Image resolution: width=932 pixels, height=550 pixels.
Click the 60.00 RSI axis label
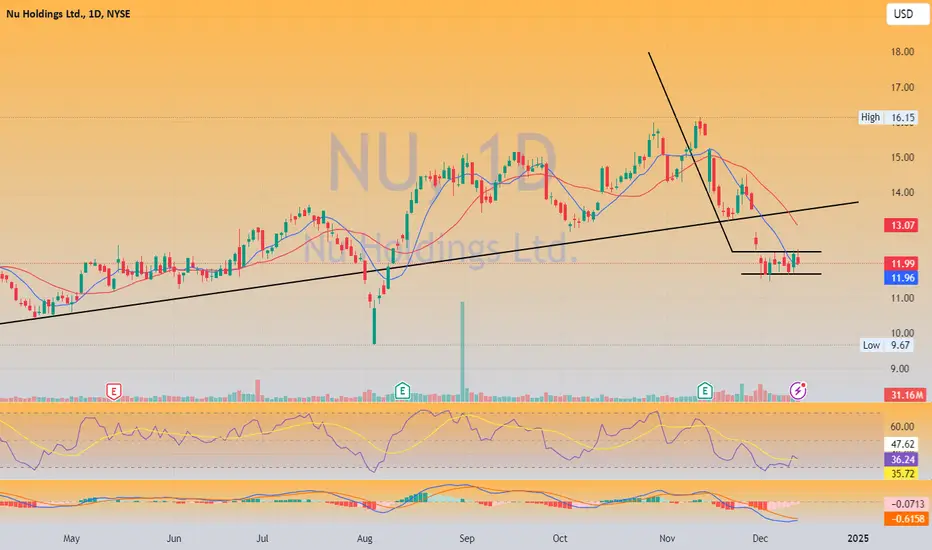[x=902, y=426]
